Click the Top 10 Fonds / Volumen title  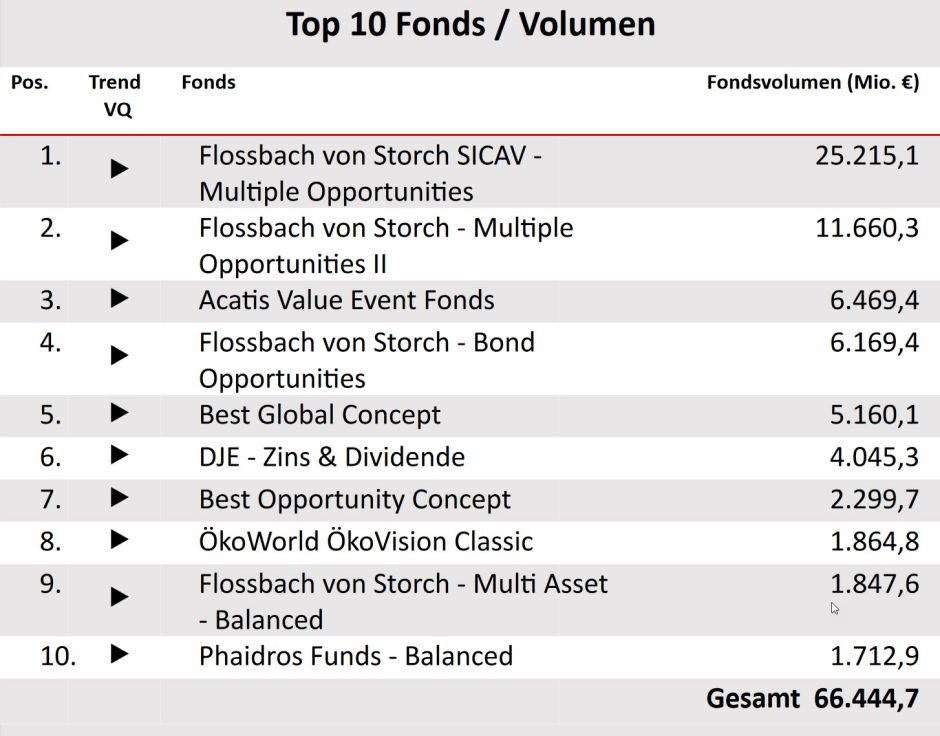(470, 25)
